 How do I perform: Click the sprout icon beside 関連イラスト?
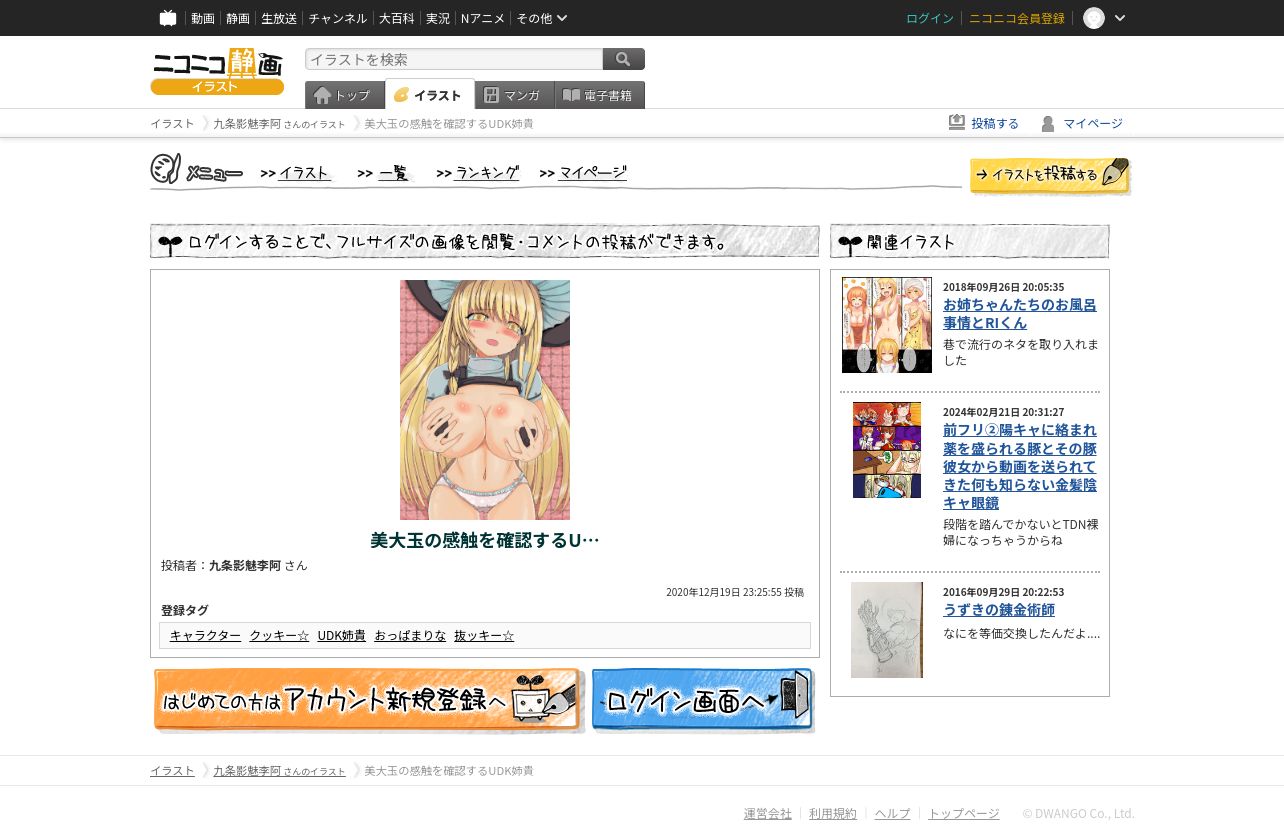850,243
